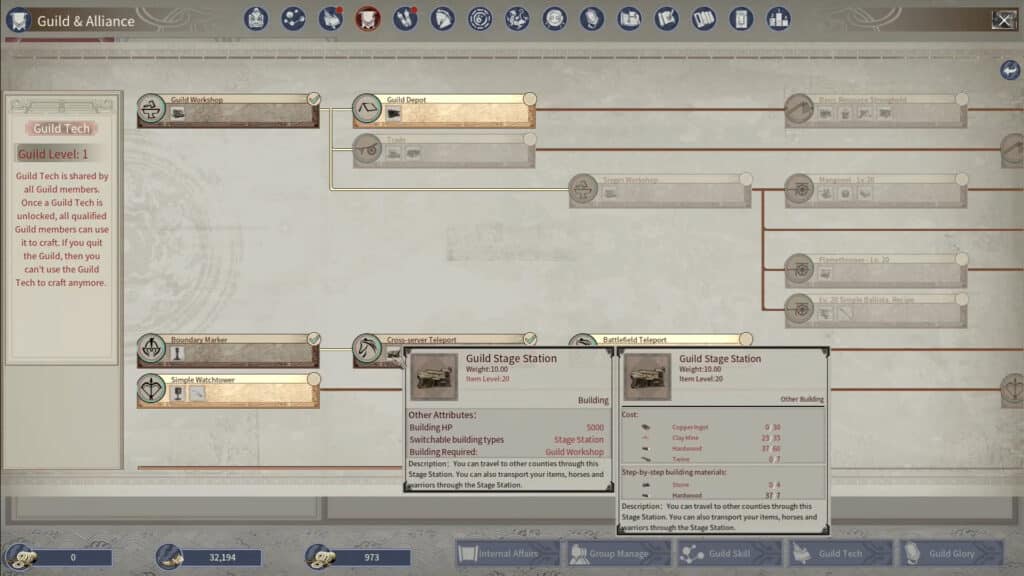Click the item thumbnail under Guild Workshop
Image resolution: width=1024 pixels, height=576 pixels.
(x=178, y=114)
